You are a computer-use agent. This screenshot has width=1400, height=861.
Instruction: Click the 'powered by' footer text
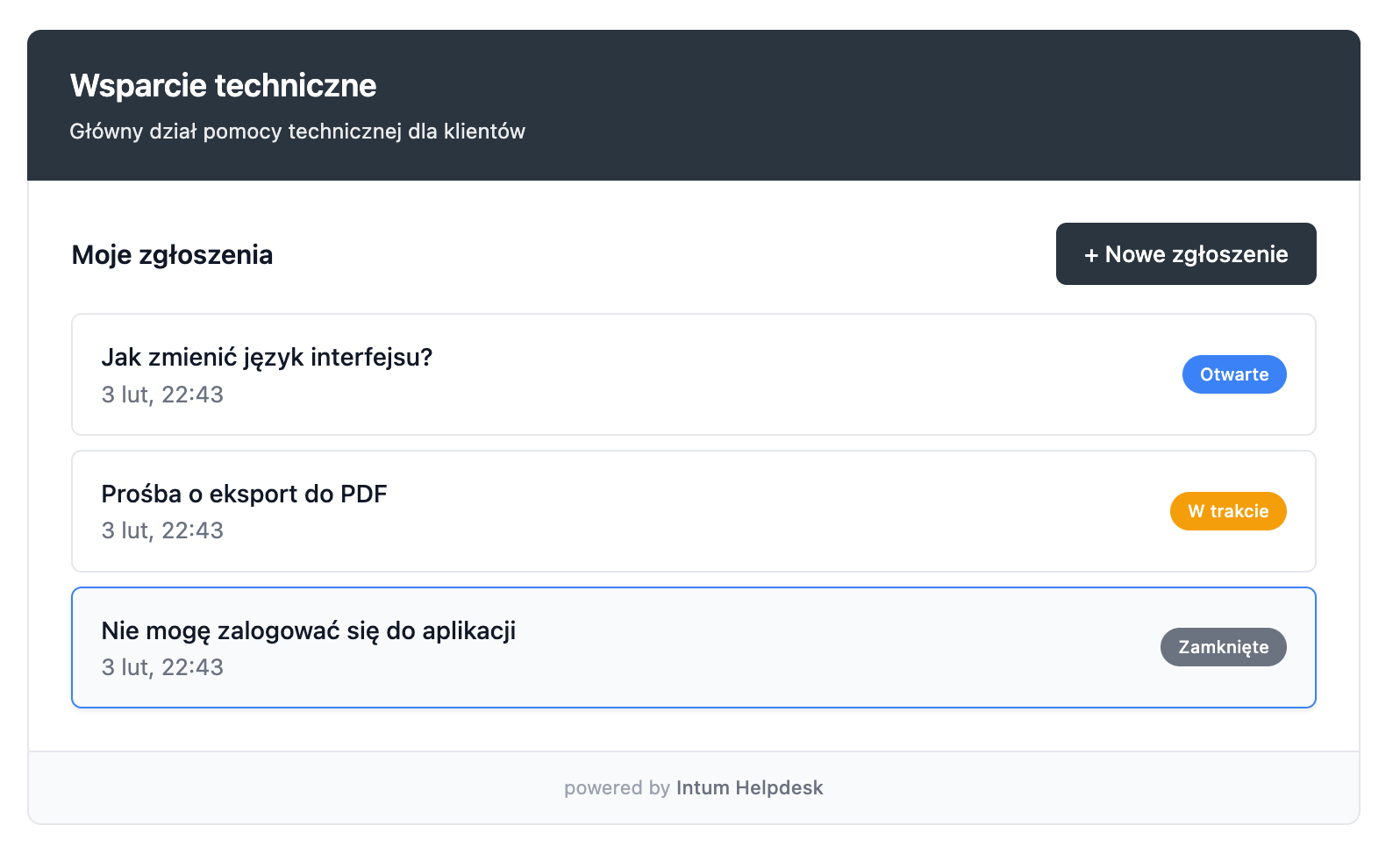point(617,788)
